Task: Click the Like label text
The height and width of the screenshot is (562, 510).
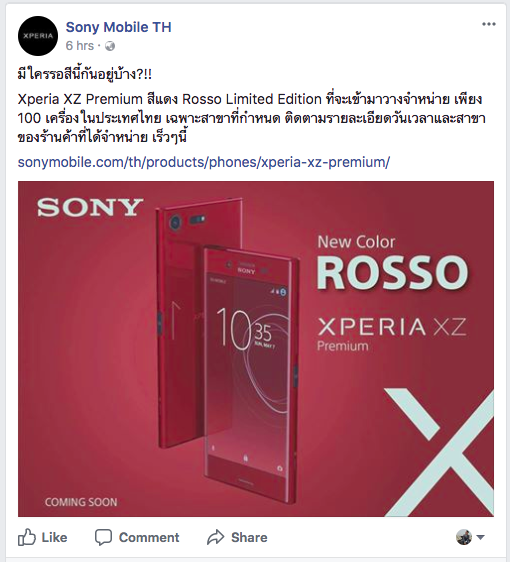Action: coord(54,537)
